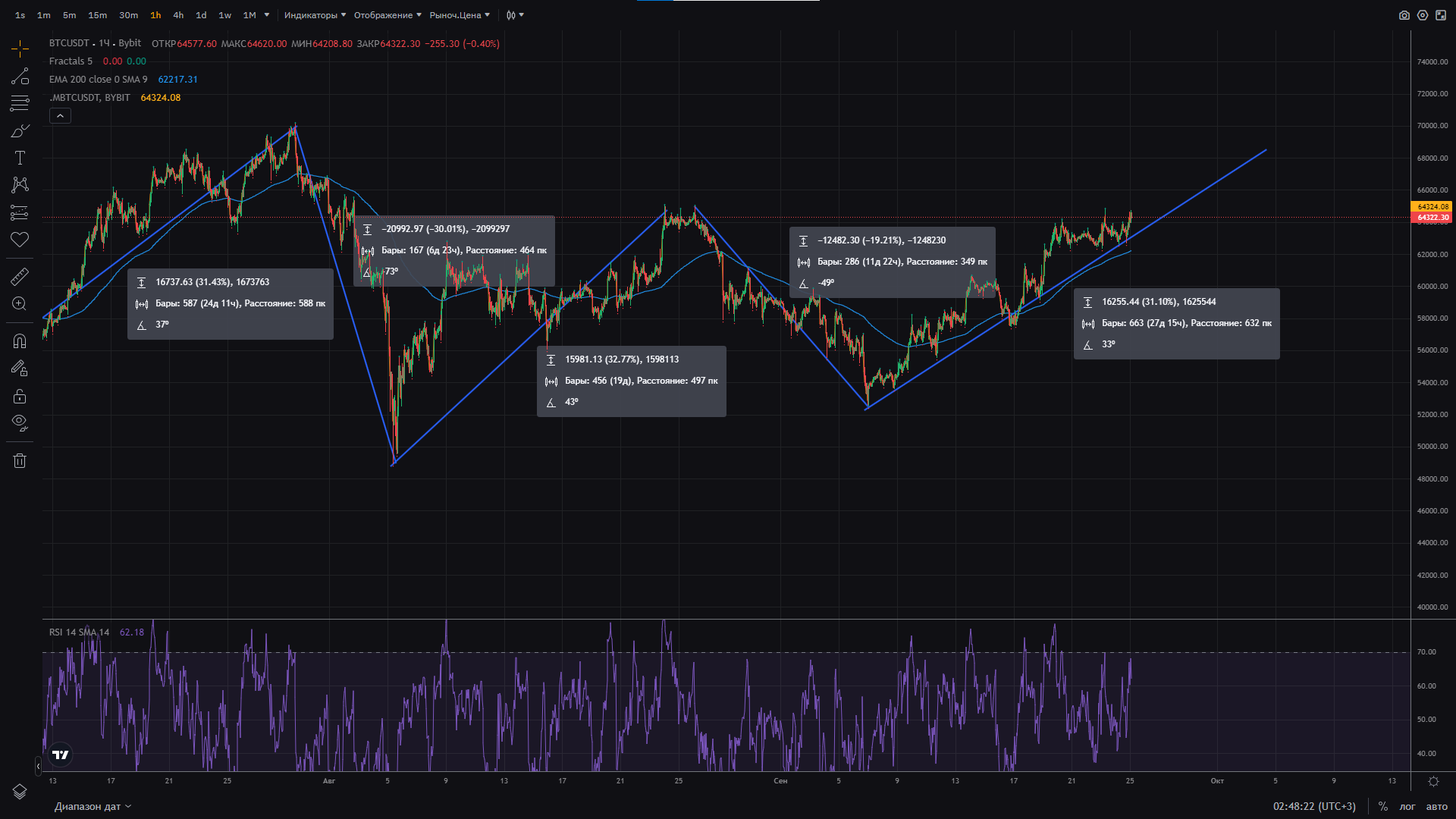
Task: Toggle lock all drawings
Action: pyautogui.click(x=20, y=396)
